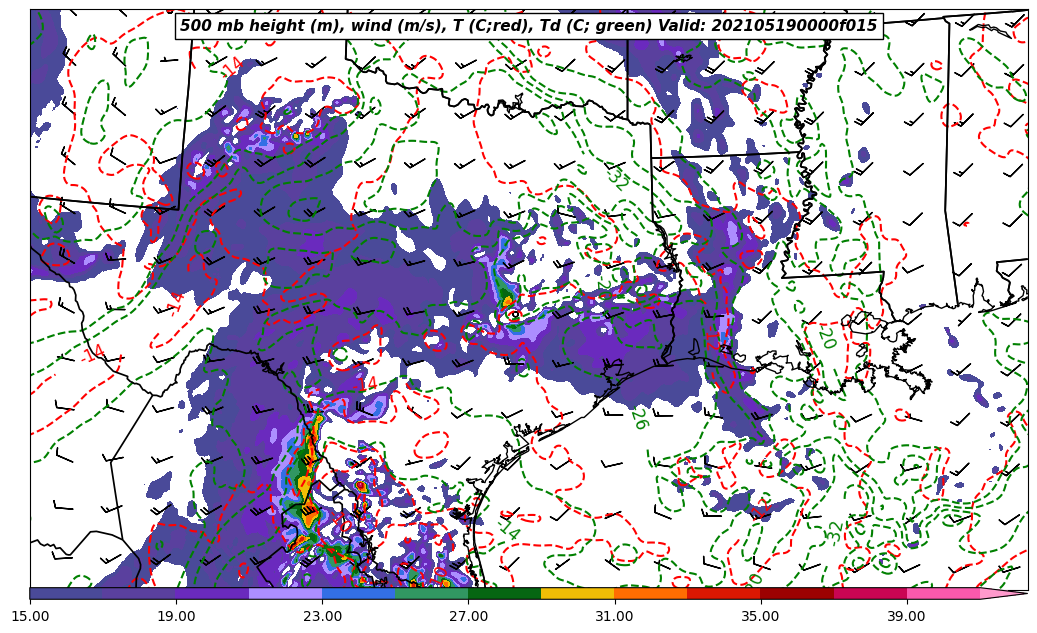The height and width of the screenshot is (633, 1037).
Task: Click the green contour label 20
Action: pos(826,337)
